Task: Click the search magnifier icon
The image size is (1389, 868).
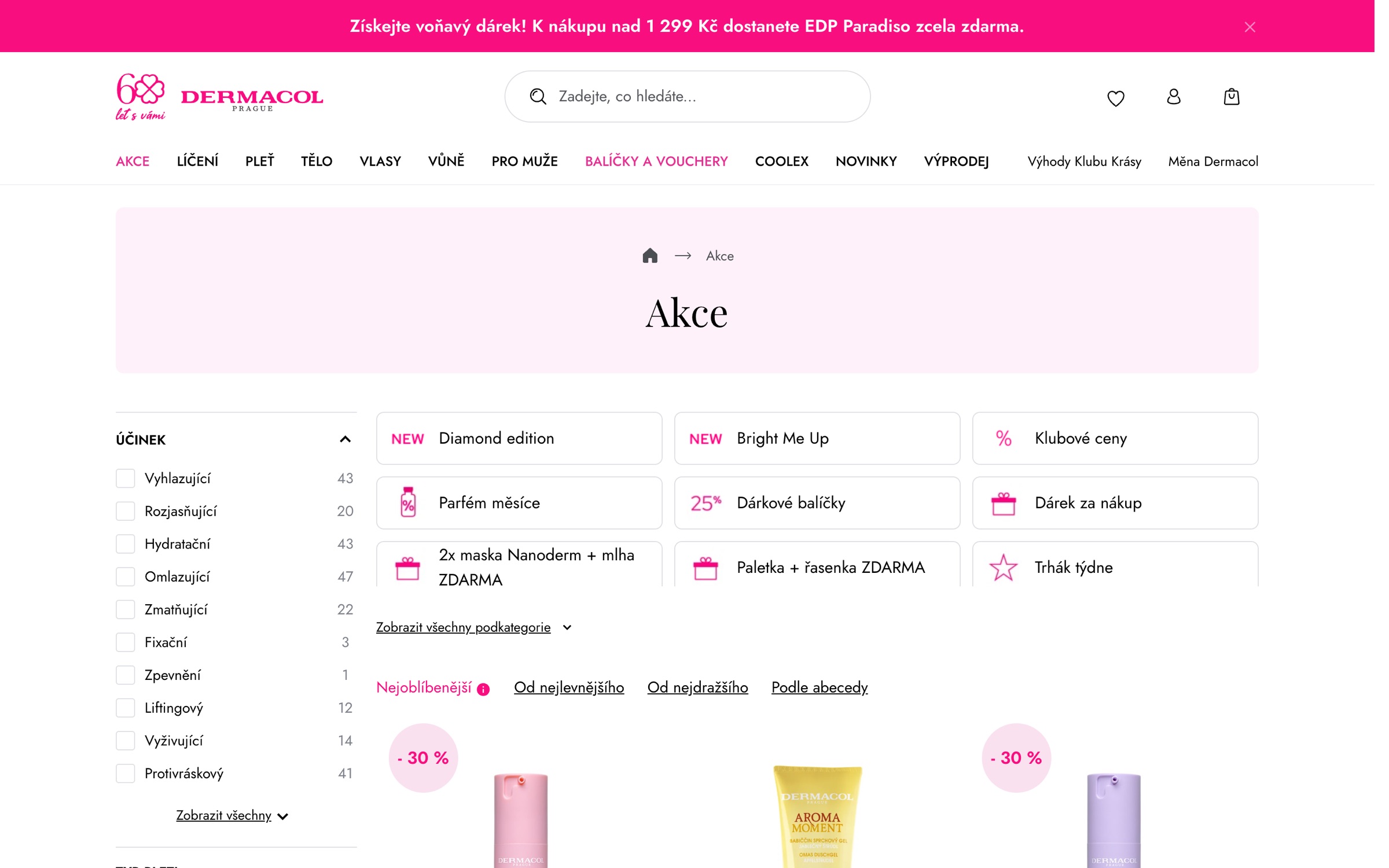Action: (538, 97)
